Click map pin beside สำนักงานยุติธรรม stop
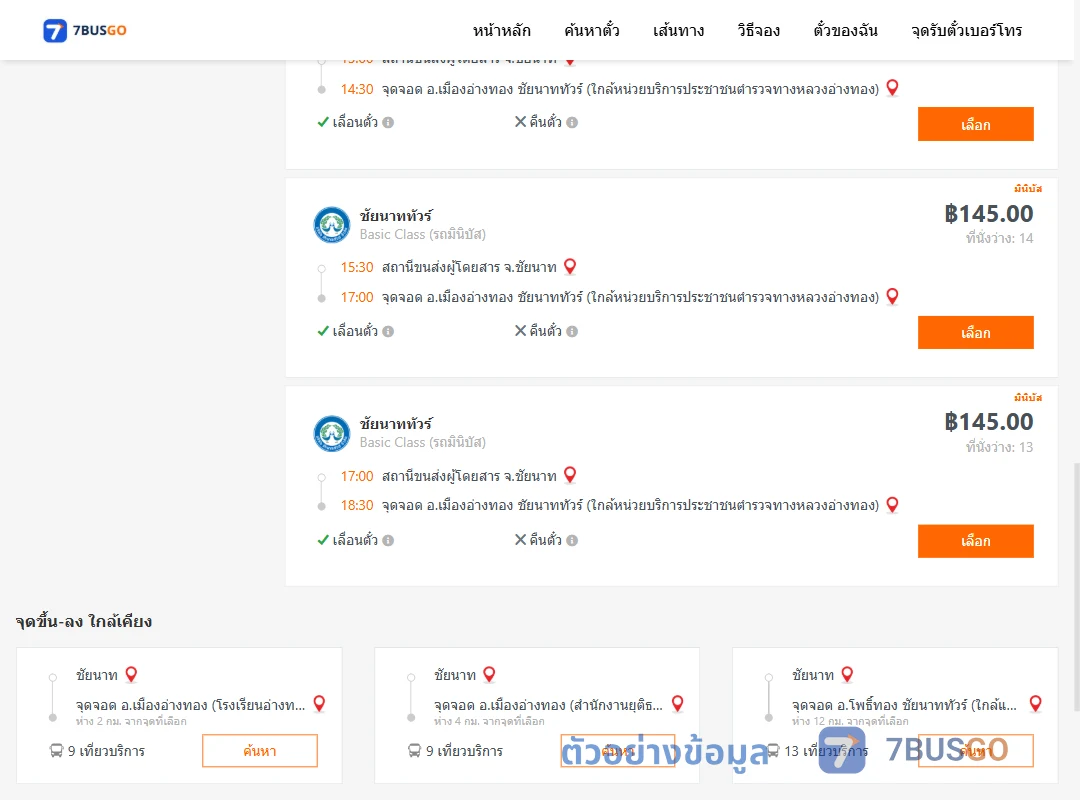 (677, 704)
